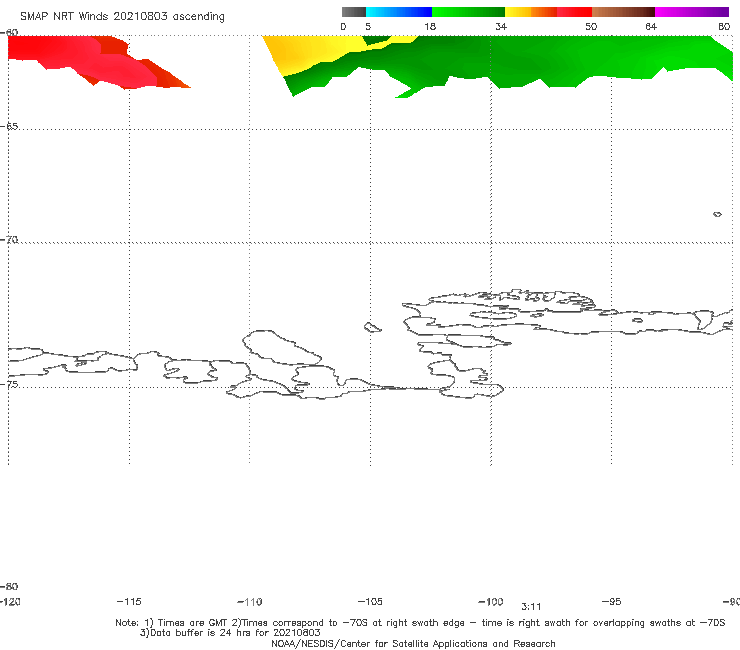740x650 pixels.
Task: Click the latitude label '-80'
Action: [x=9, y=587]
